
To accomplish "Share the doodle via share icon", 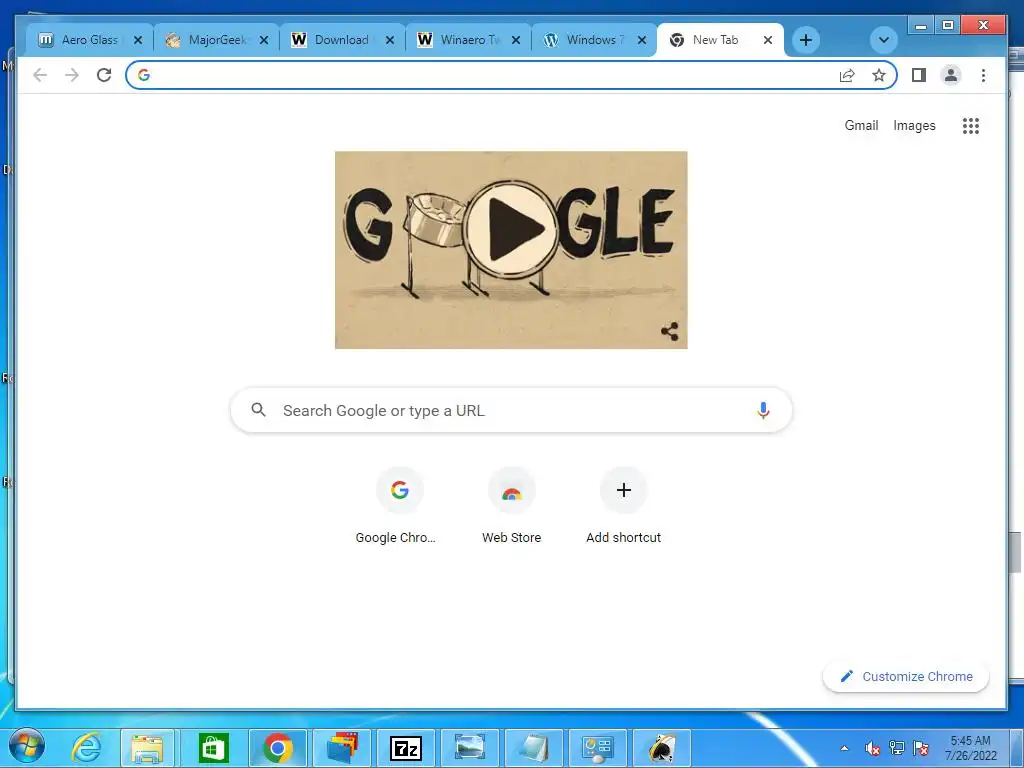I will click(x=669, y=331).
